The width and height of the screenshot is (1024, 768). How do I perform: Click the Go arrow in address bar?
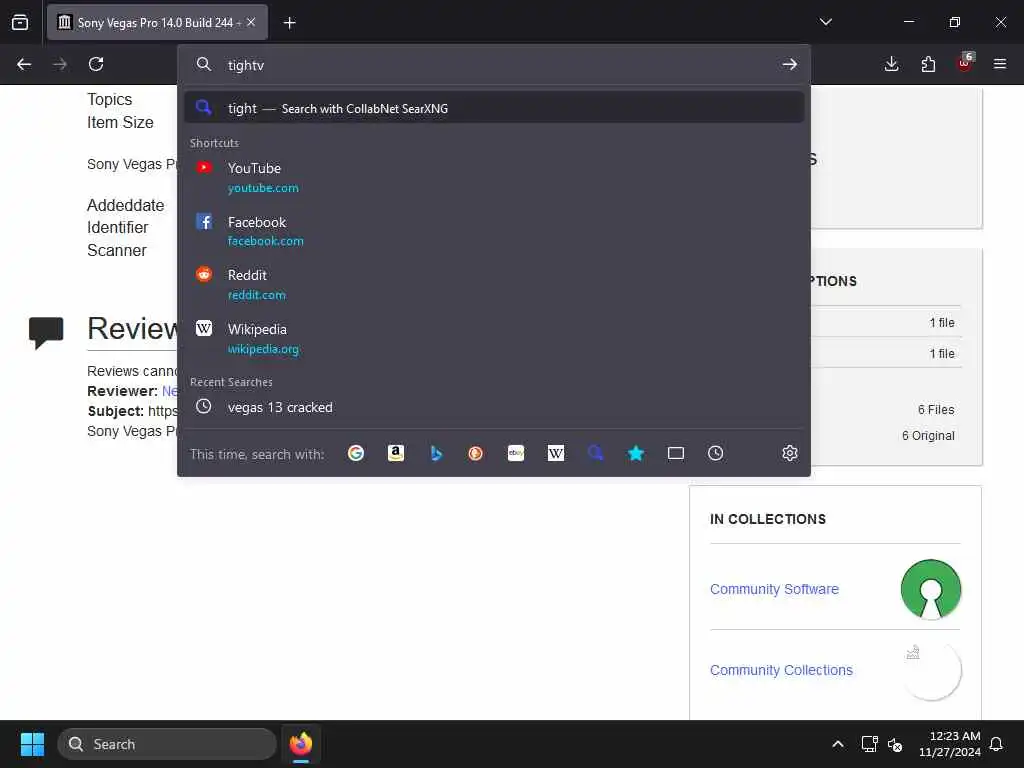click(790, 64)
